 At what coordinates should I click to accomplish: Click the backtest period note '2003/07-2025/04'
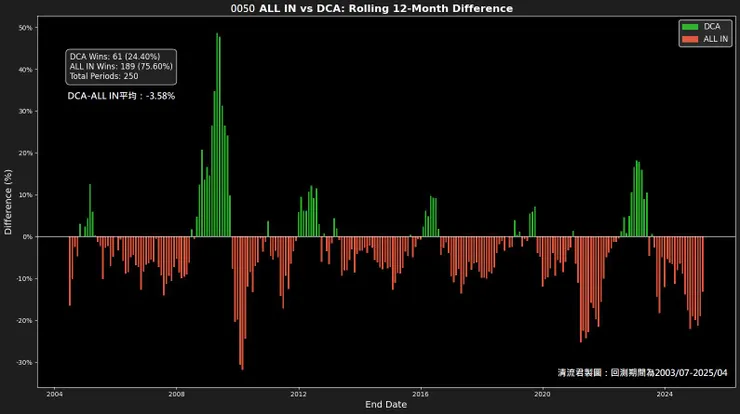691,373
